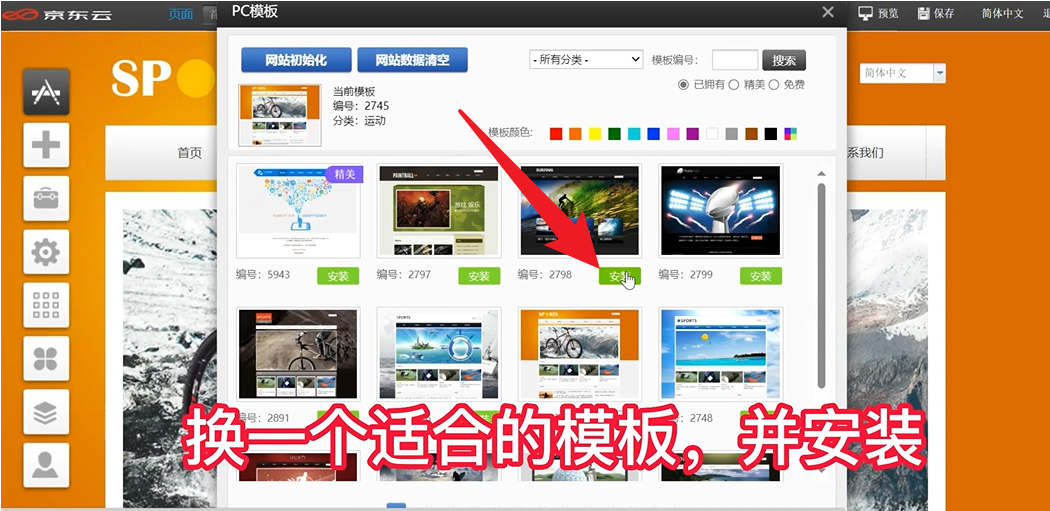This screenshot has width=1050, height=511.
Task: Open the Paintball template 2797 thumbnail
Action: 439,210
